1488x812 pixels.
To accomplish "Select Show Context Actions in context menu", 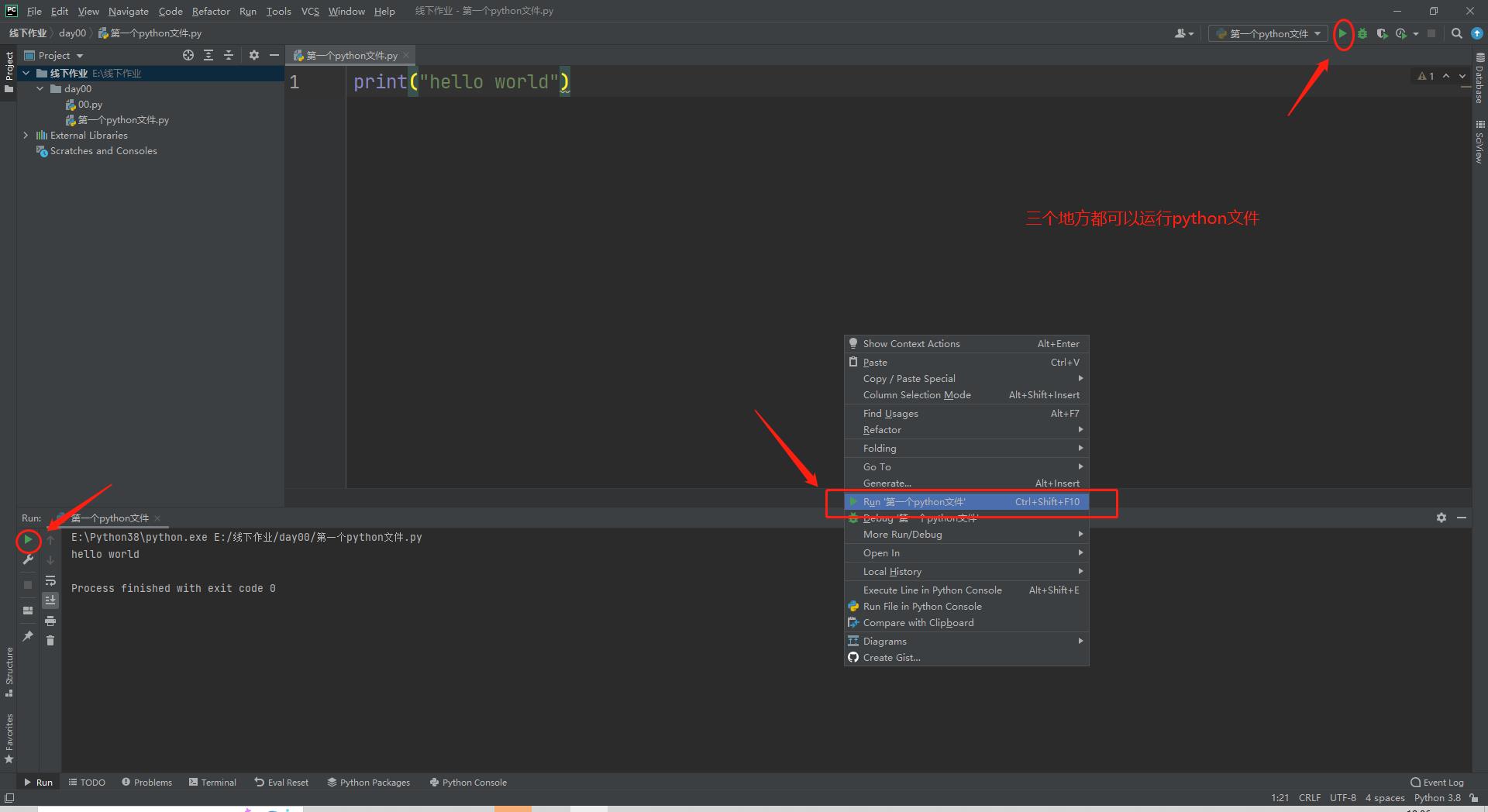I will click(966, 343).
